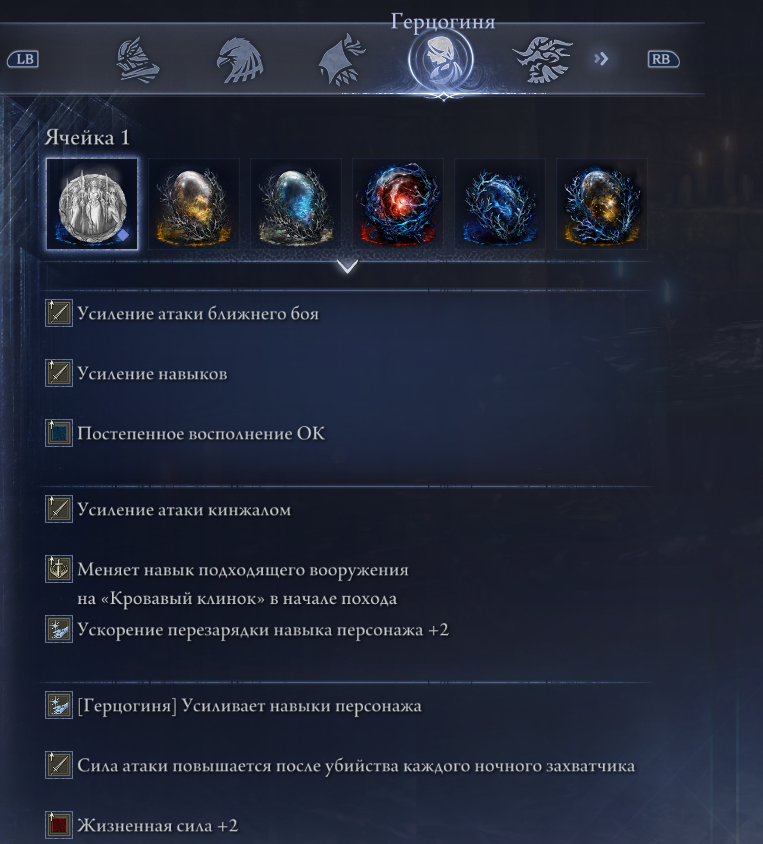The height and width of the screenshot is (844, 763).
Task: Click the sword icon beside Усиление навыков
Action: 59,373
